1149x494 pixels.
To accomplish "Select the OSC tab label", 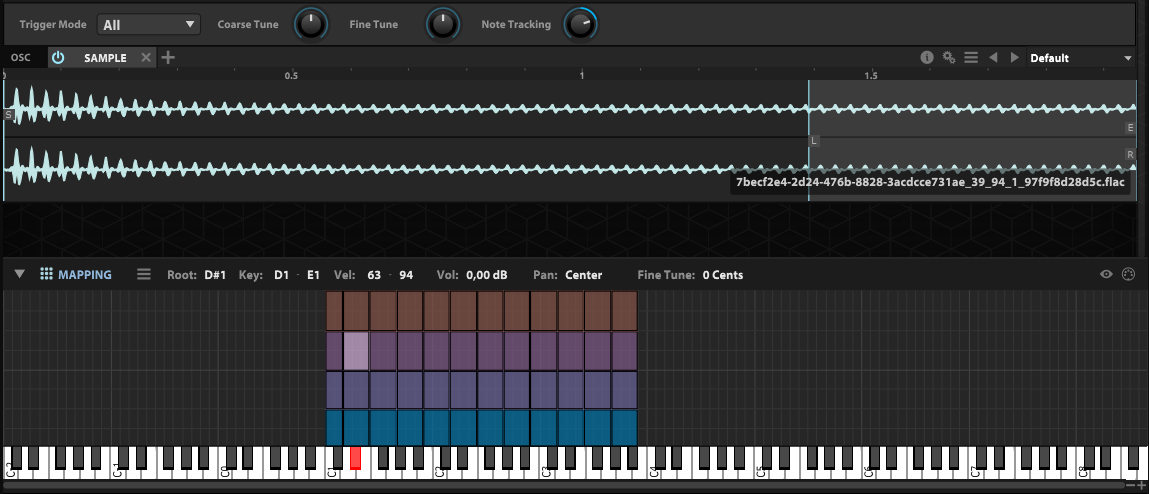I will coord(21,58).
